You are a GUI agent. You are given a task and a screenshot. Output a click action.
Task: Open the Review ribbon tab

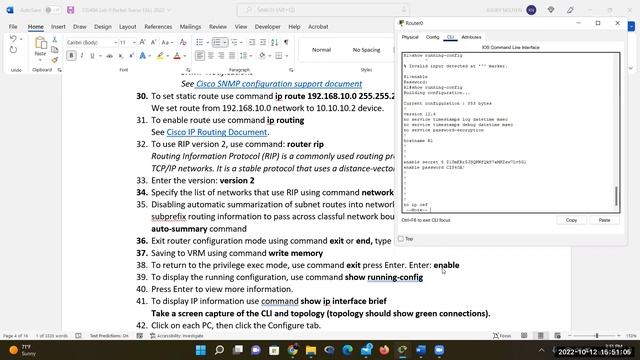pyautogui.click(x=218, y=27)
